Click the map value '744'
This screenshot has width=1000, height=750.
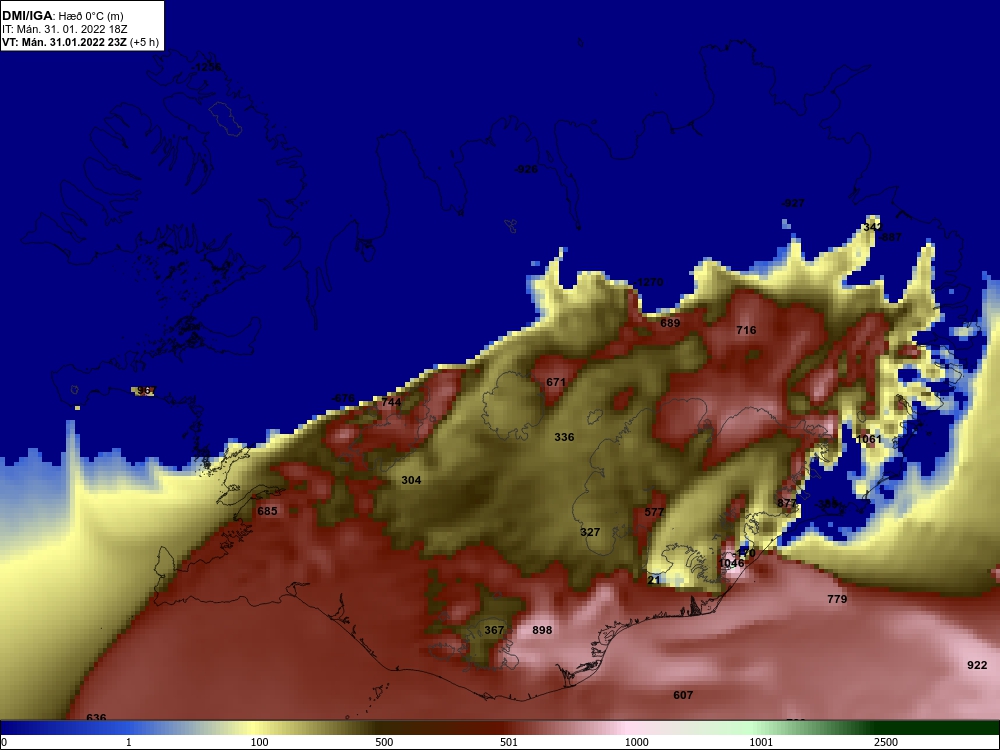click(392, 402)
